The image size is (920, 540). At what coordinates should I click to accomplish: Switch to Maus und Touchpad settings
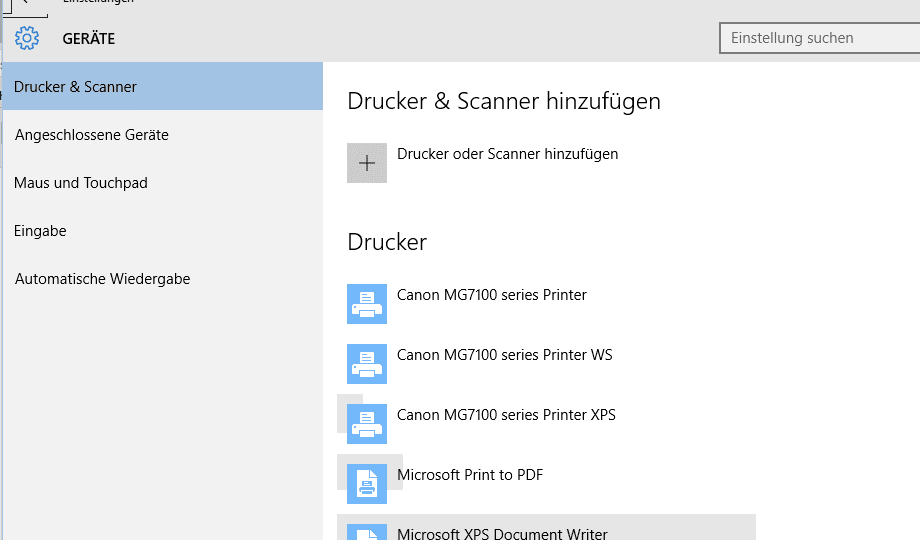tap(163, 183)
